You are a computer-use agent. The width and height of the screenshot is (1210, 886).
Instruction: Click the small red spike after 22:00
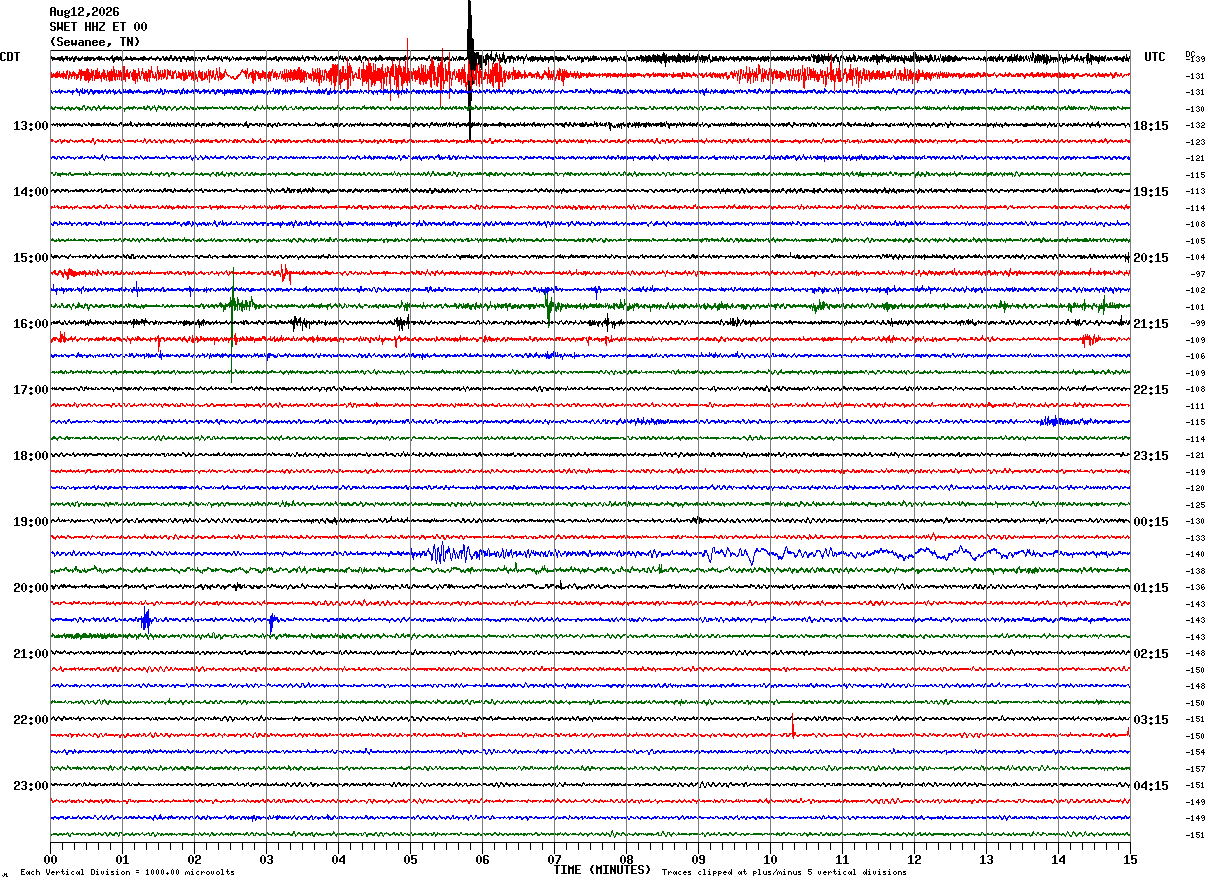(x=793, y=726)
